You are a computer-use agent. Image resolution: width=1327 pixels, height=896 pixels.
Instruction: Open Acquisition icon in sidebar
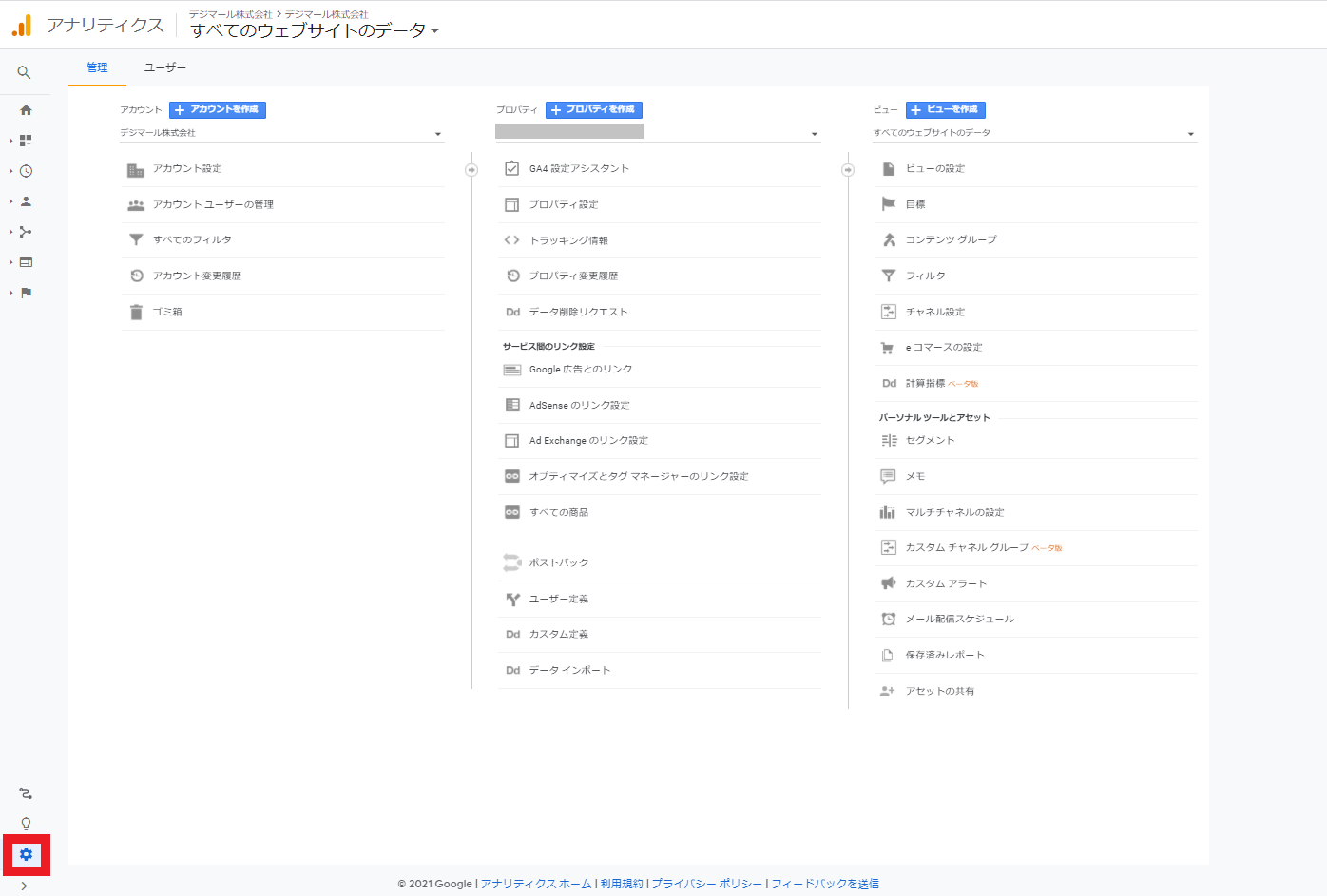(26, 232)
